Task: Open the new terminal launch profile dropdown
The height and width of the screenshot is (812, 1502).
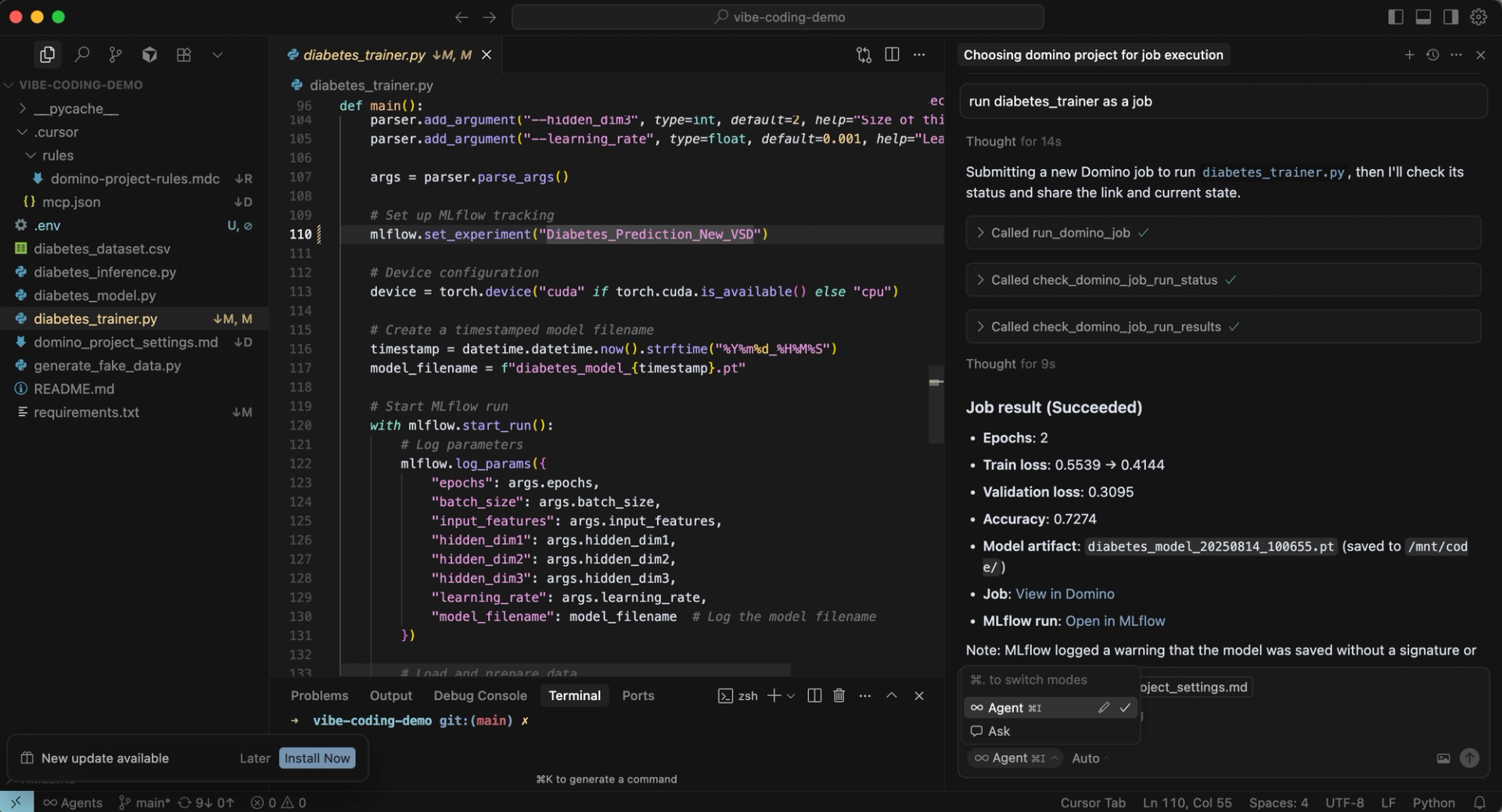Action: (791, 695)
